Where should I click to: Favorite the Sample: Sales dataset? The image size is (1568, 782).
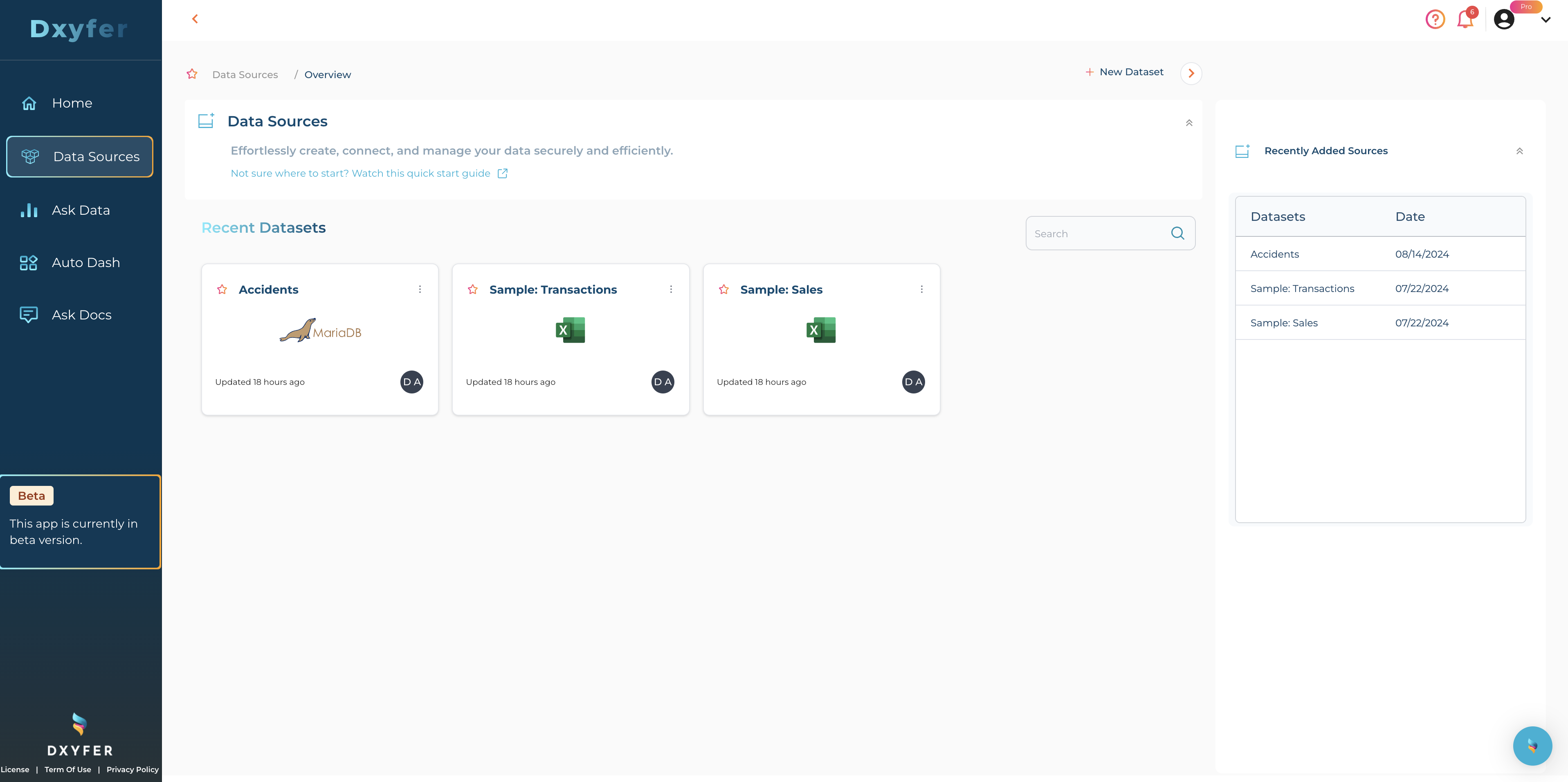[724, 289]
